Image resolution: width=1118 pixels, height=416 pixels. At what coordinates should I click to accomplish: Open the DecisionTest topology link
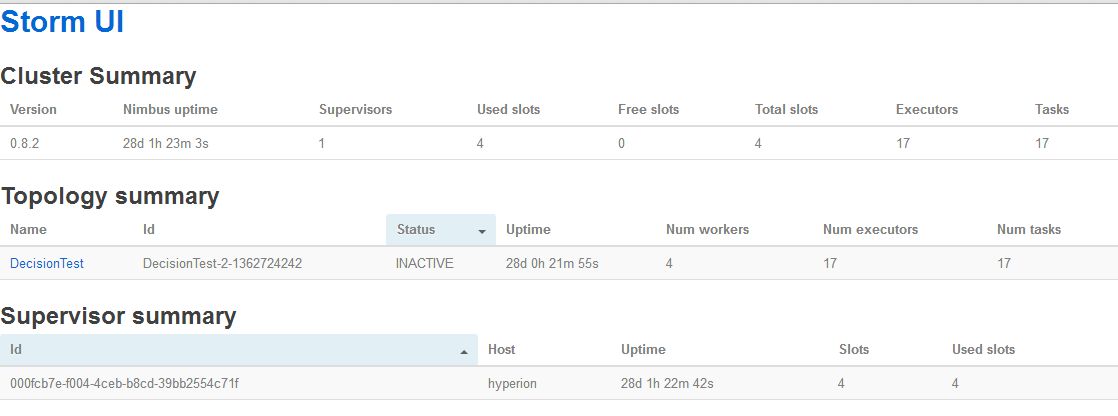click(x=46, y=263)
